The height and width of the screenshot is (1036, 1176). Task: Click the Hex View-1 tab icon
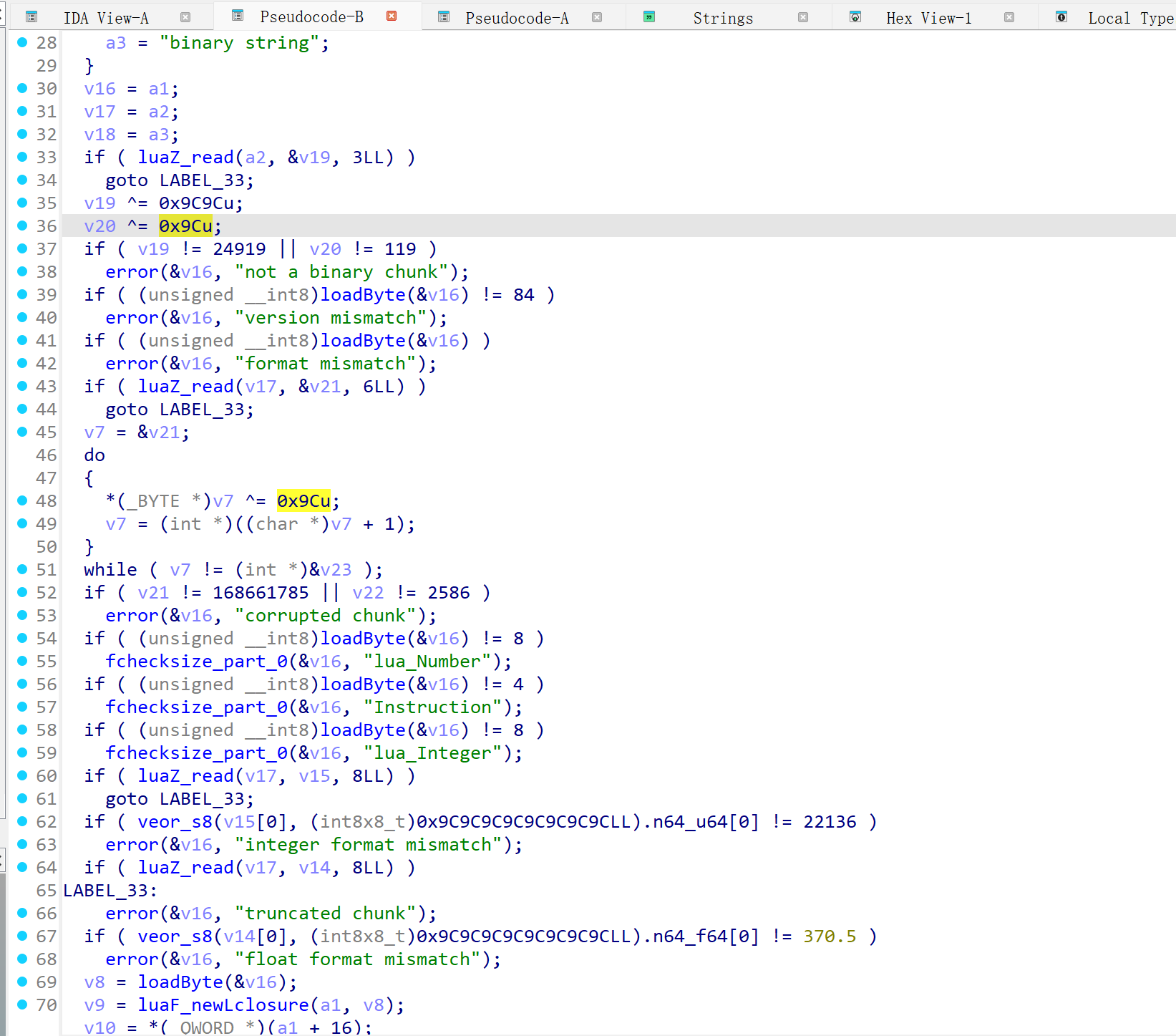[x=855, y=17]
